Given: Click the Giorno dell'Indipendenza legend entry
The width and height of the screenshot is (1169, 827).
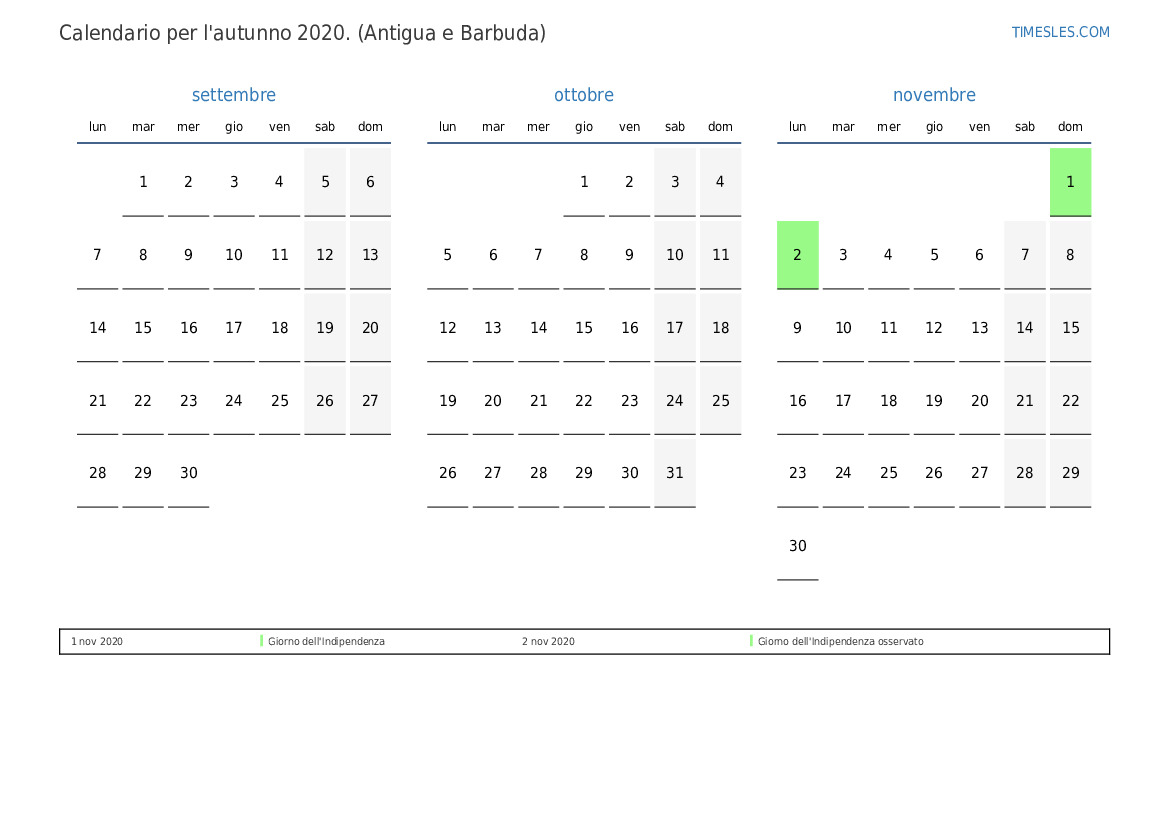Looking at the screenshot, I should tap(326, 642).
